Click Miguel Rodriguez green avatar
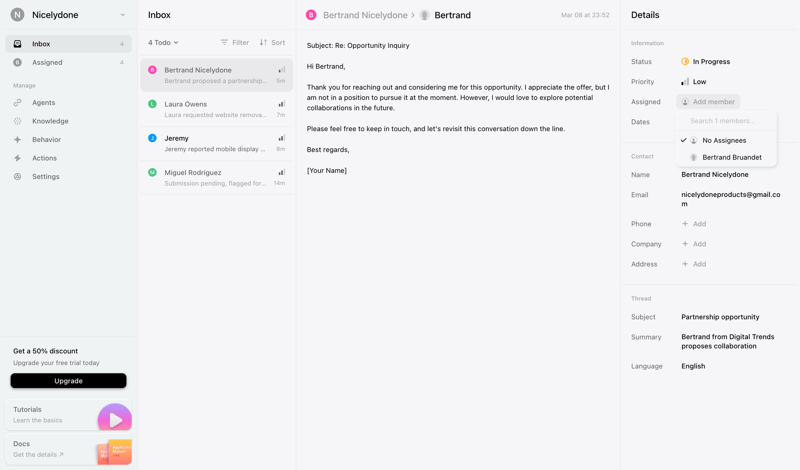 tap(152, 172)
